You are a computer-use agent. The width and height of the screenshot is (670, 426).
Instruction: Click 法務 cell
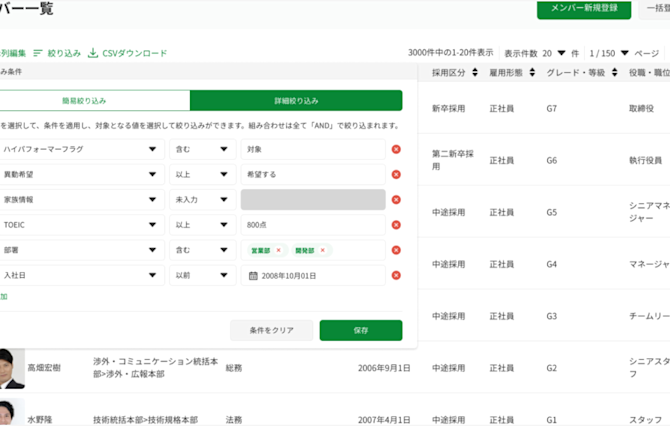[x=234, y=420]
